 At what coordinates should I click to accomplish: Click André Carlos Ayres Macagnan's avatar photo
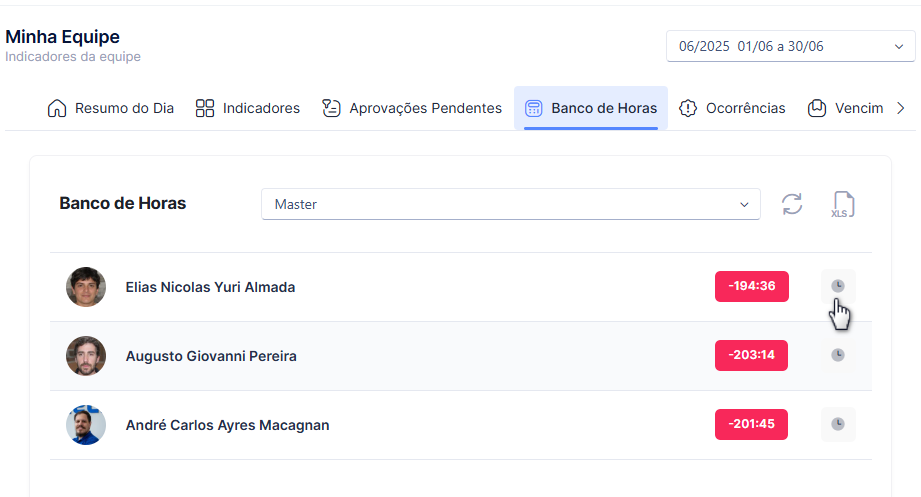[86, 425]
